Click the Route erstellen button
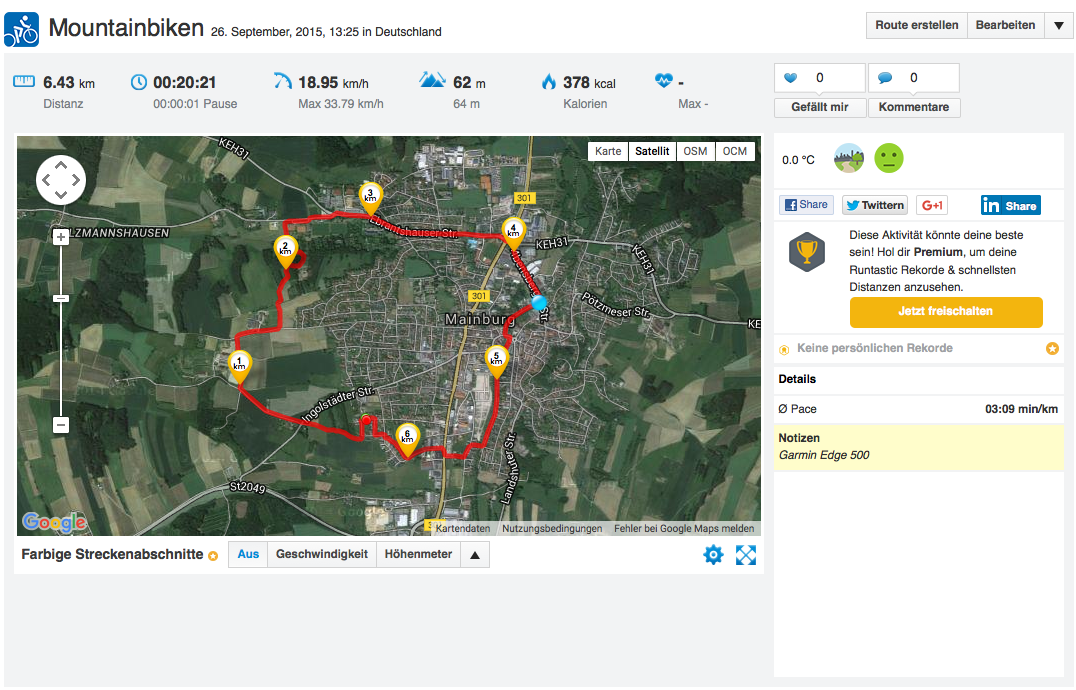1076x690 pixels. click(x=917, y=25)
